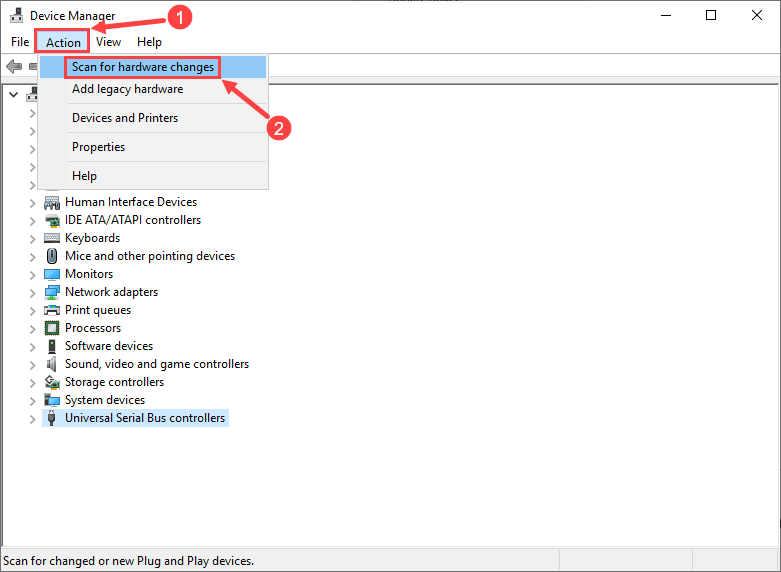Select the Monitors label

(x=89, y=274)
